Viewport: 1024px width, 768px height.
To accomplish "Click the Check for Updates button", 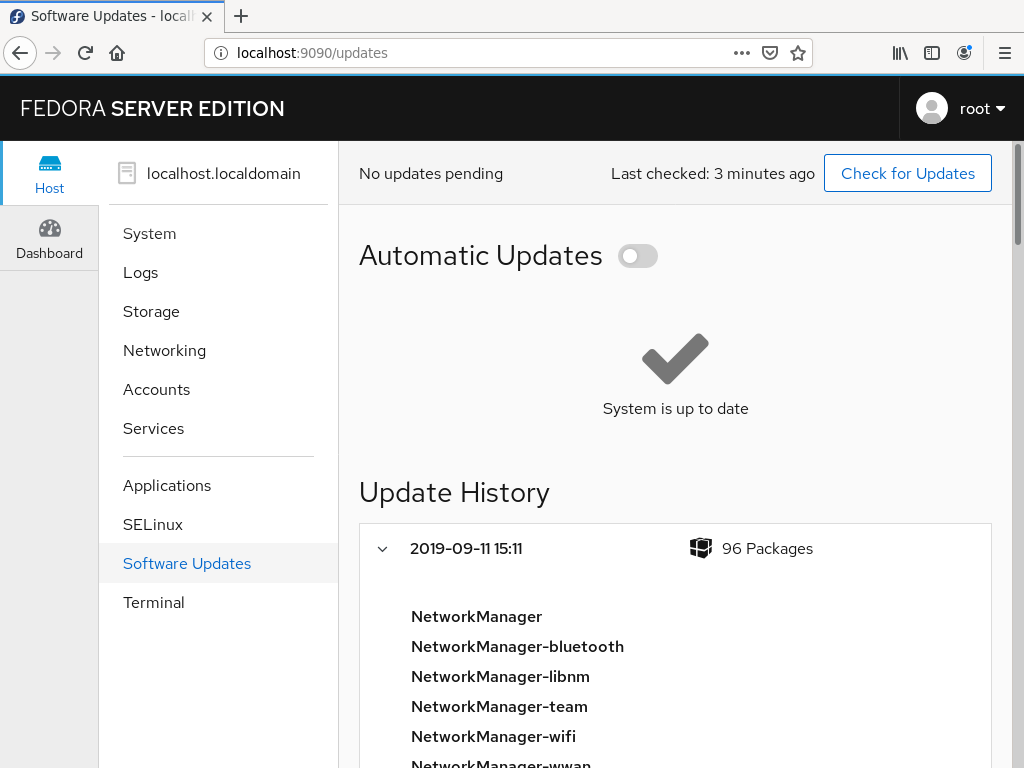I will click(908, 173).
